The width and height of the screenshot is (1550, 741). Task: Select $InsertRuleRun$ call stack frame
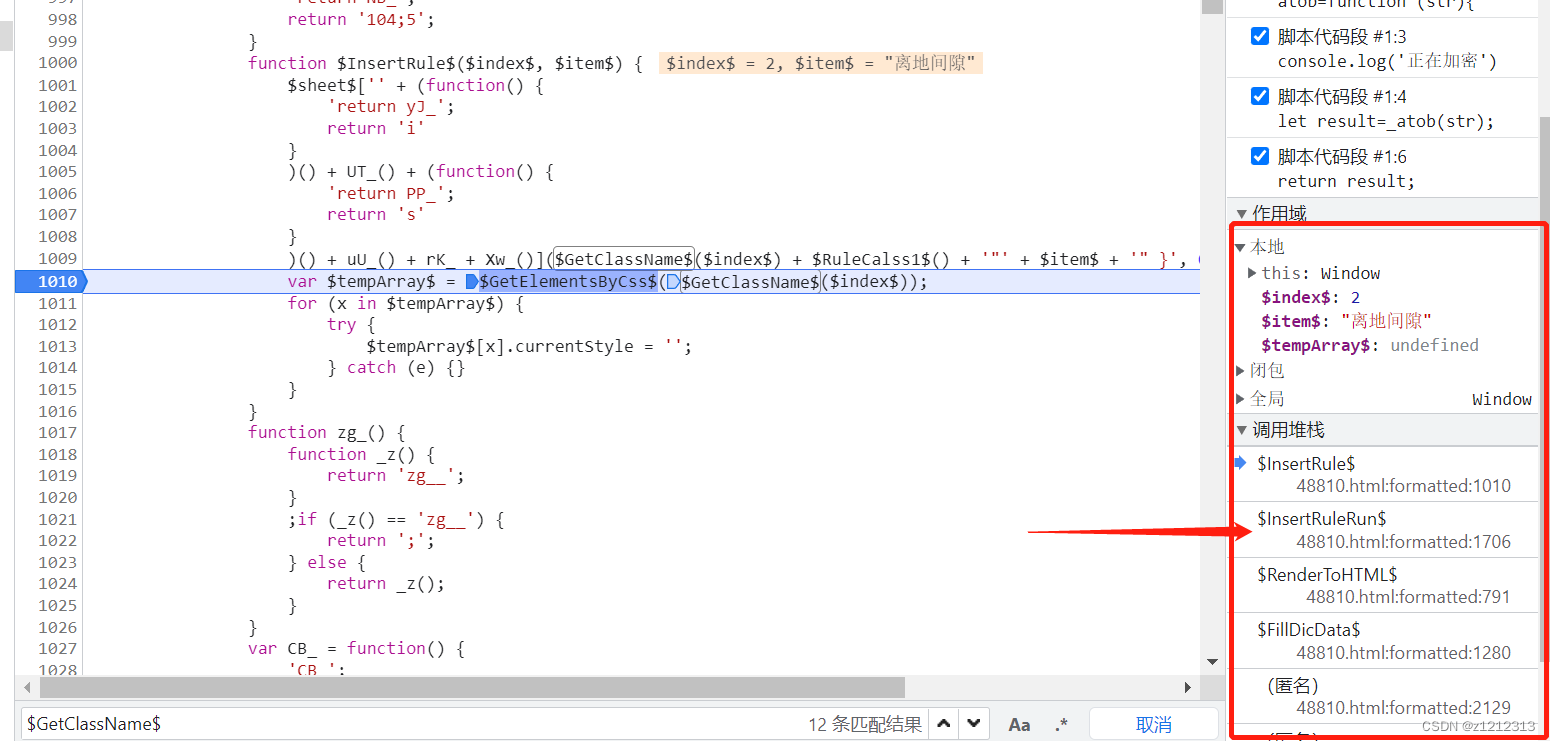point(1385,530)
